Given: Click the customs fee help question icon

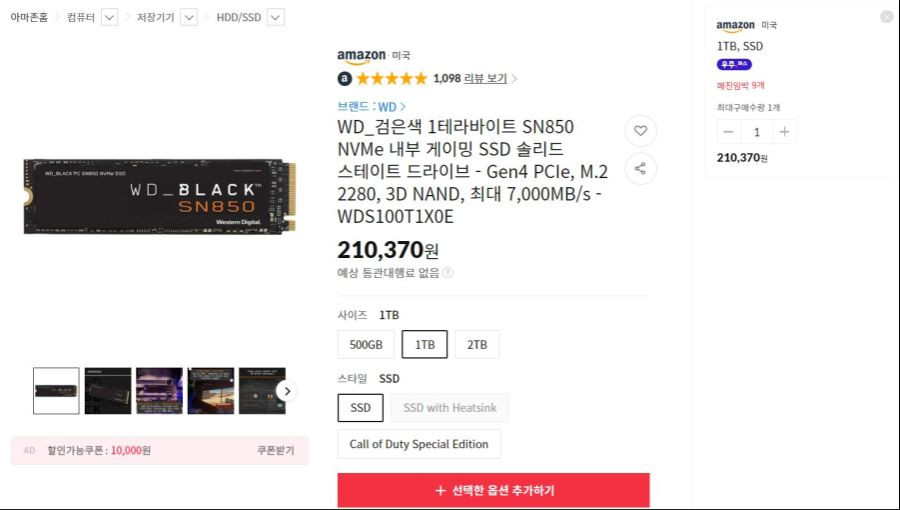Looking at the screenshot, I should coord(448,272).
